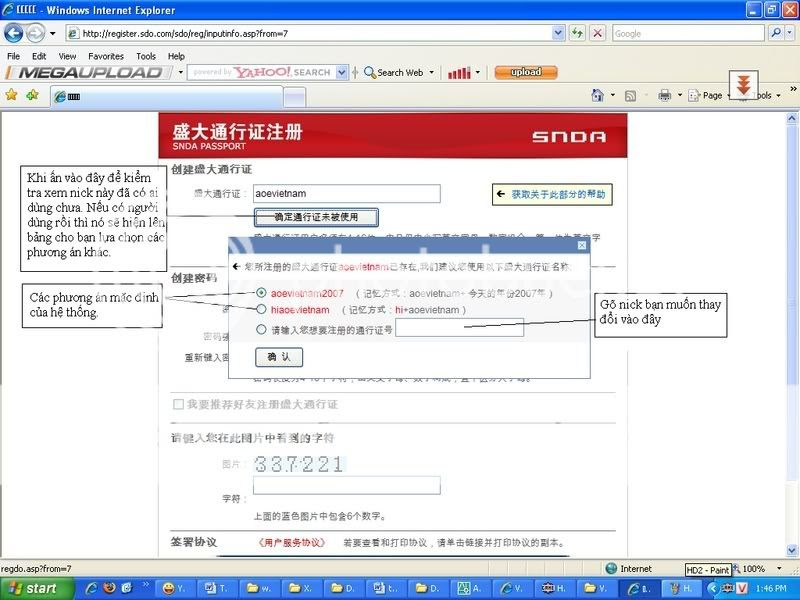
Task: Open the browser Home page icon
Action: [x=598, y=95]
